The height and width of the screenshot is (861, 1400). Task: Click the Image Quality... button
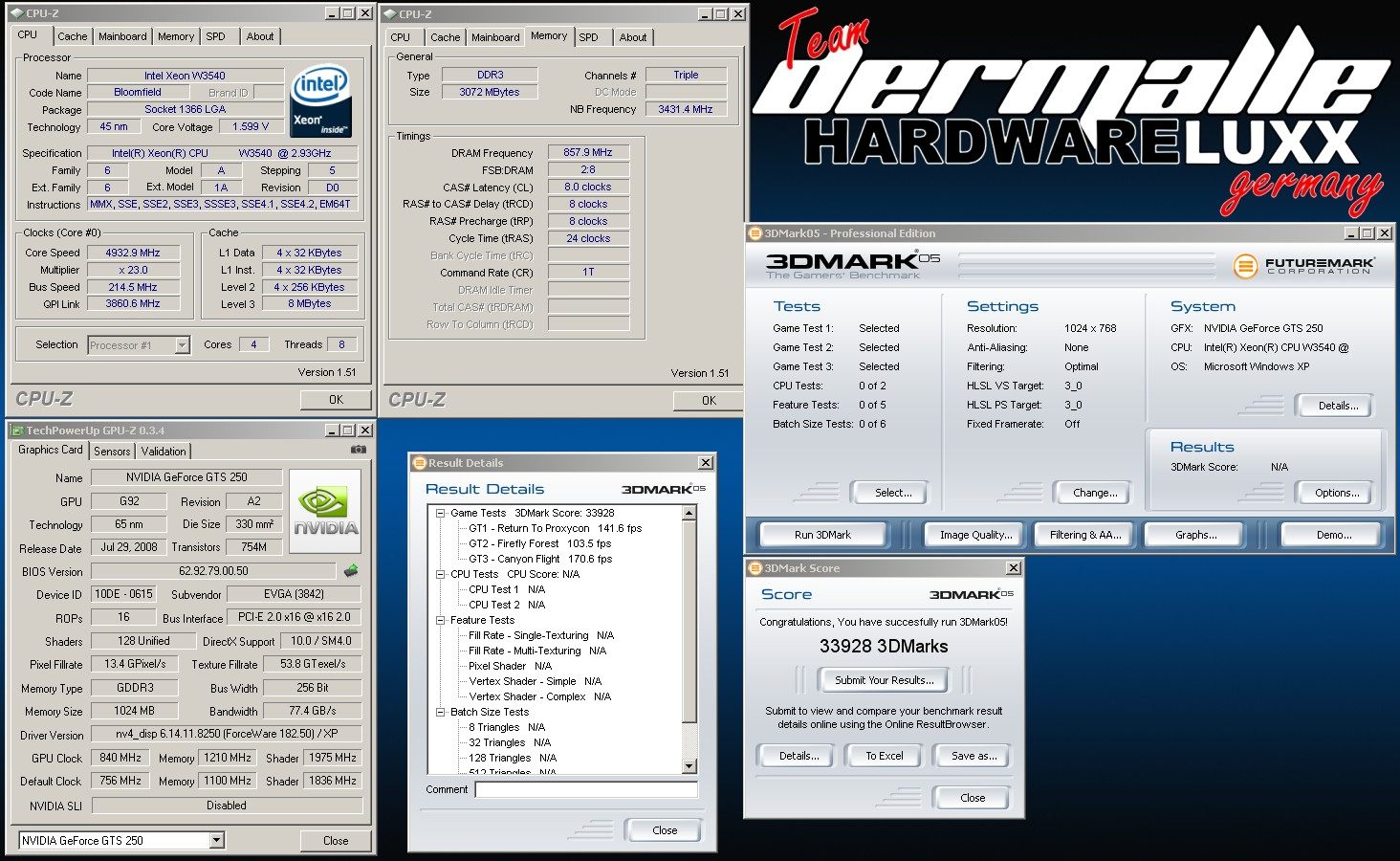[x=975, y=535]
